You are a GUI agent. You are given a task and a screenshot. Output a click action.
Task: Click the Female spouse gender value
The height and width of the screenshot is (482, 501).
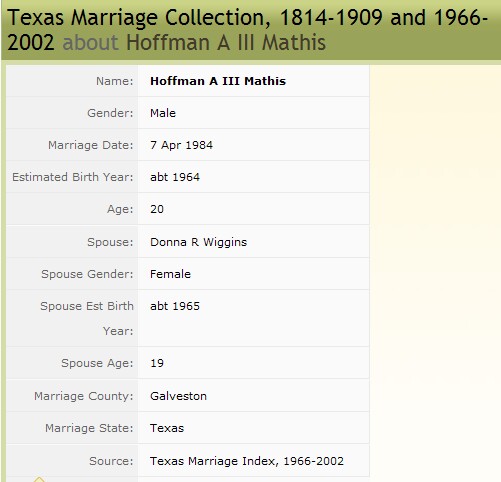click(170, 274)
